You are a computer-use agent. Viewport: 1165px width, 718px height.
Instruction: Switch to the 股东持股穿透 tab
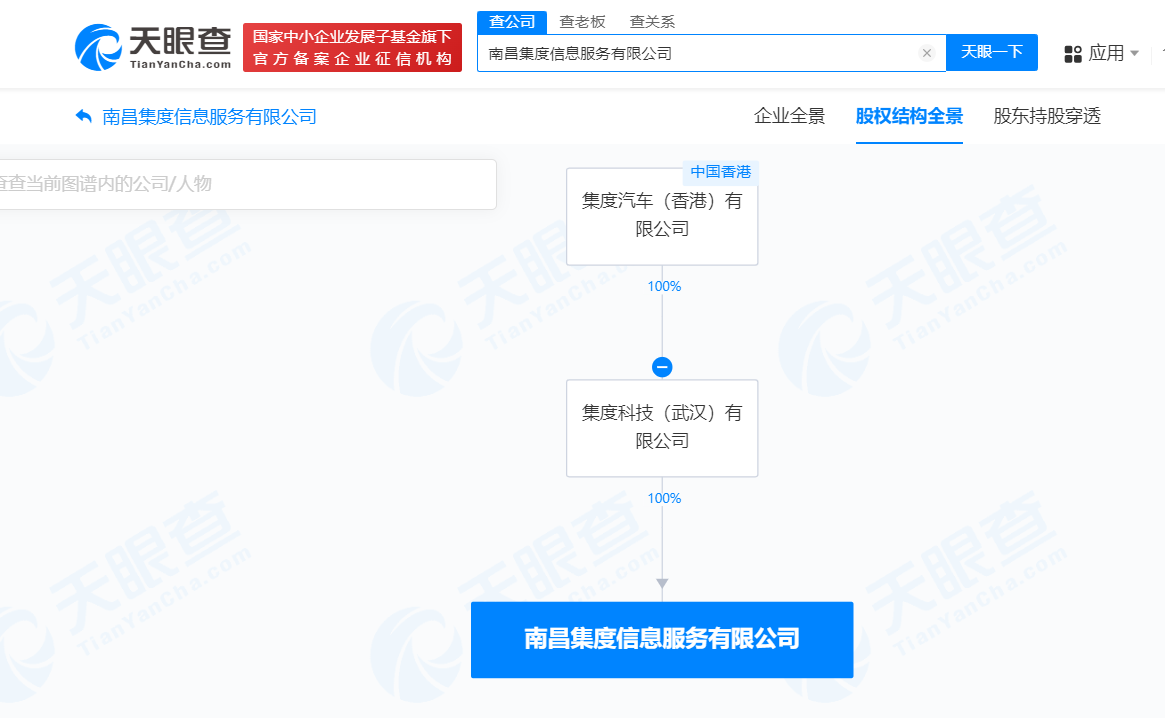[1047, 116]
